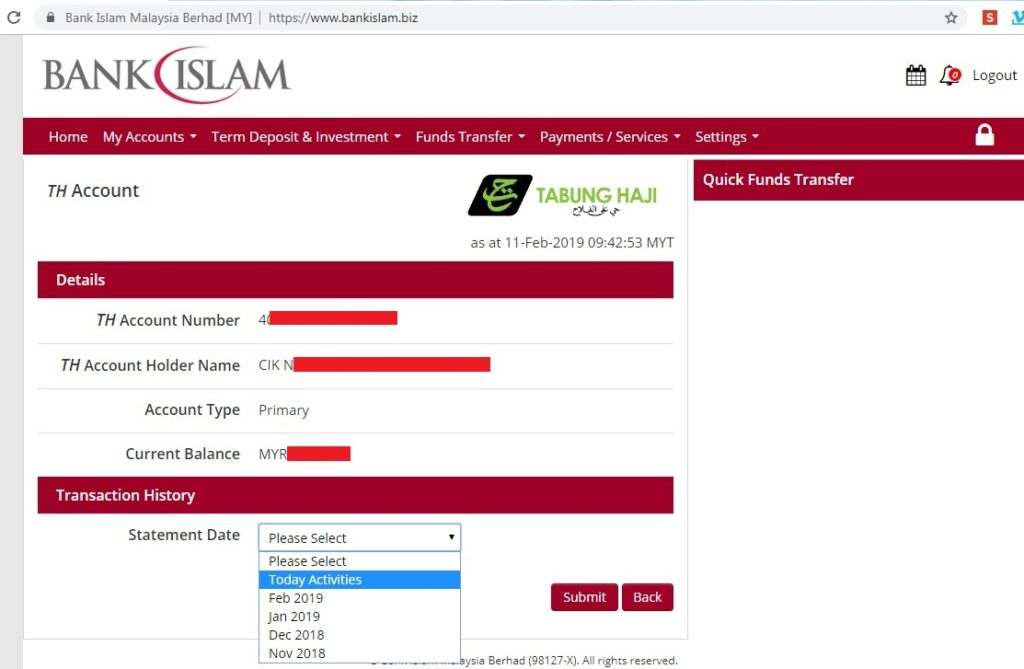Click the secure padlock icon in address bar
Image resolution: width=1024 pixels, height=669 pixels.
[x=50, y=18]
